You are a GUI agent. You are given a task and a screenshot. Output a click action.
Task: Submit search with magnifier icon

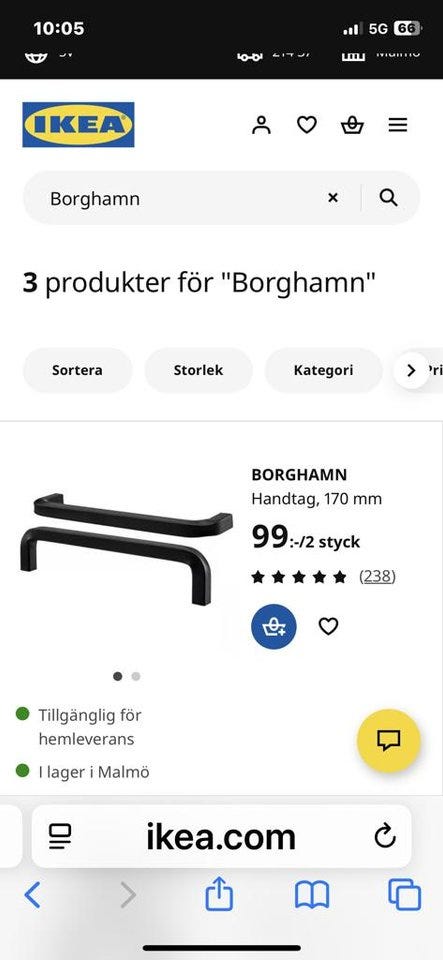389,198
